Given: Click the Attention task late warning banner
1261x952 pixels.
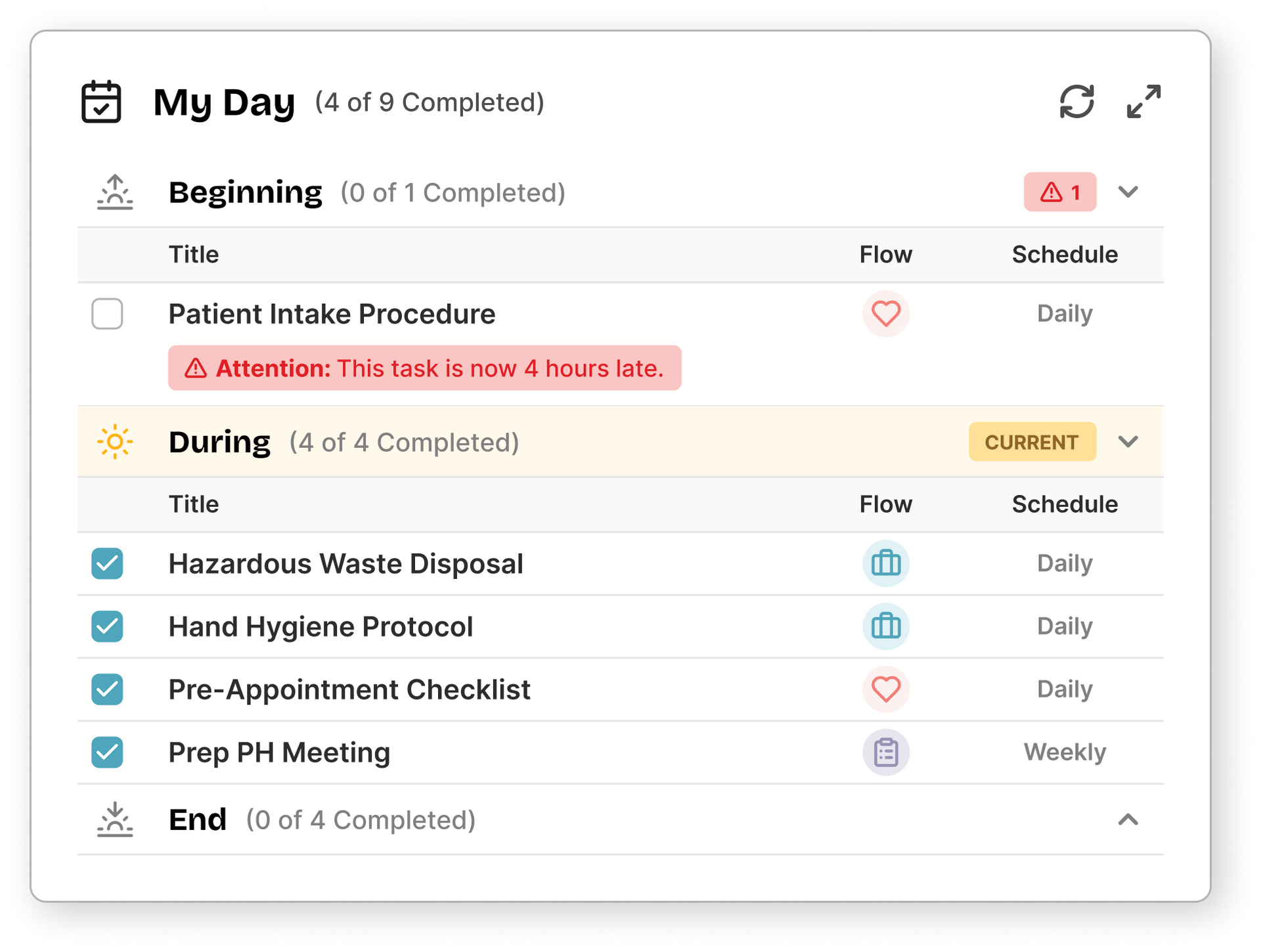Looking at the screenshot, I should coord(424,368).
